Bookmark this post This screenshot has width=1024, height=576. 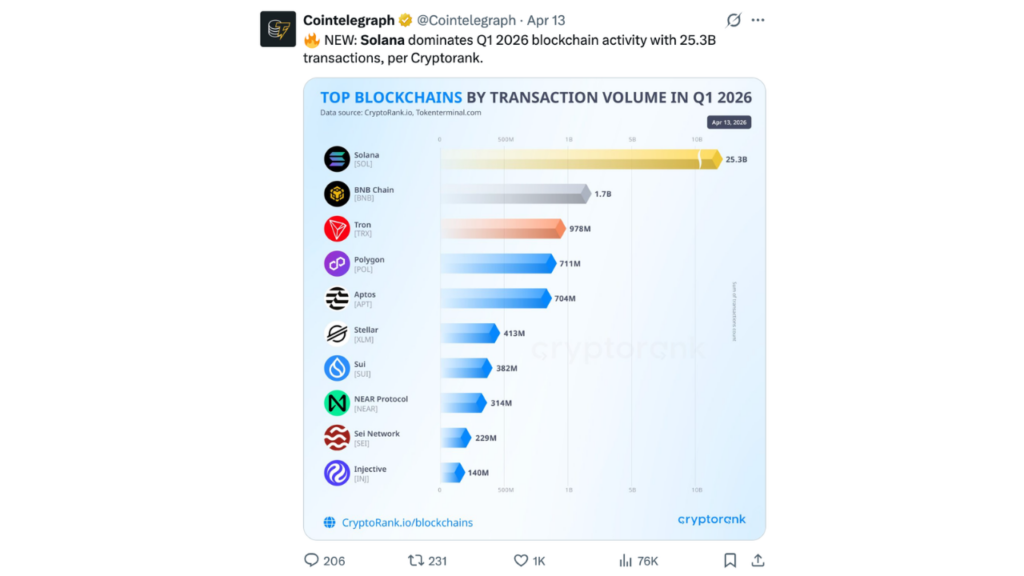click(x=731, y=560)
